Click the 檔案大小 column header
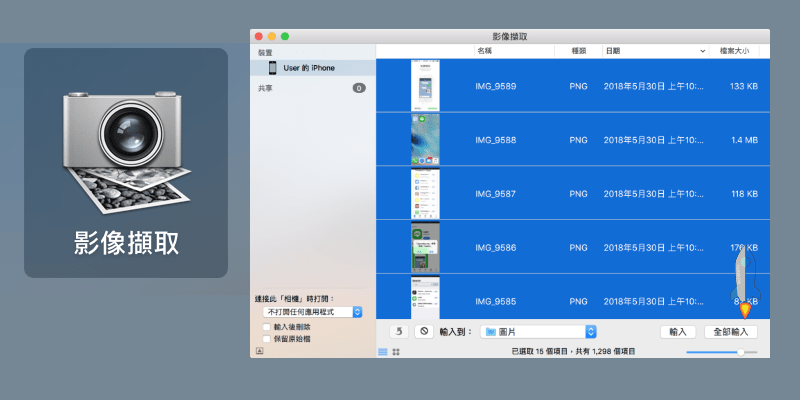Screen dimensions: 800x400 pos(735,50)
